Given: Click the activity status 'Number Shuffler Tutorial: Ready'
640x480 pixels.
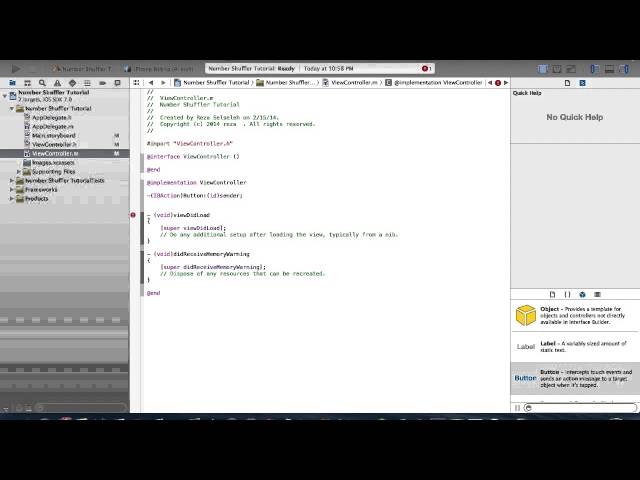Looking at the screenshot, I should click(251, 69).
